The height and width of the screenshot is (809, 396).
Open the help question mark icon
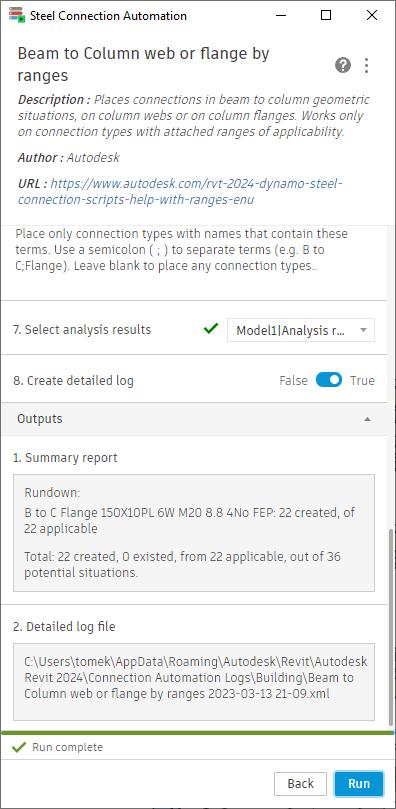pyautogui.click(x=343, y=66)
